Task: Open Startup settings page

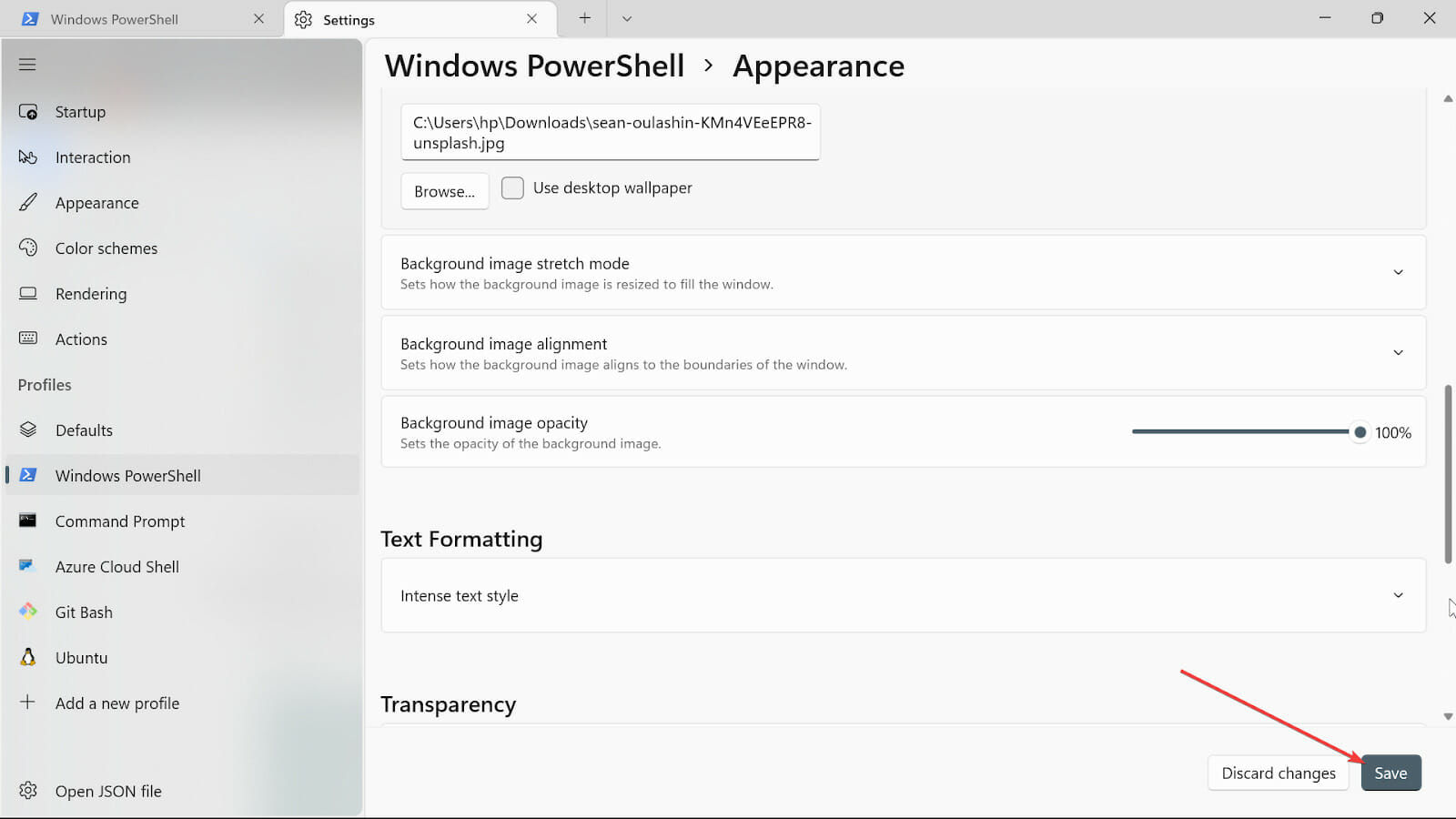Action: 182,112
